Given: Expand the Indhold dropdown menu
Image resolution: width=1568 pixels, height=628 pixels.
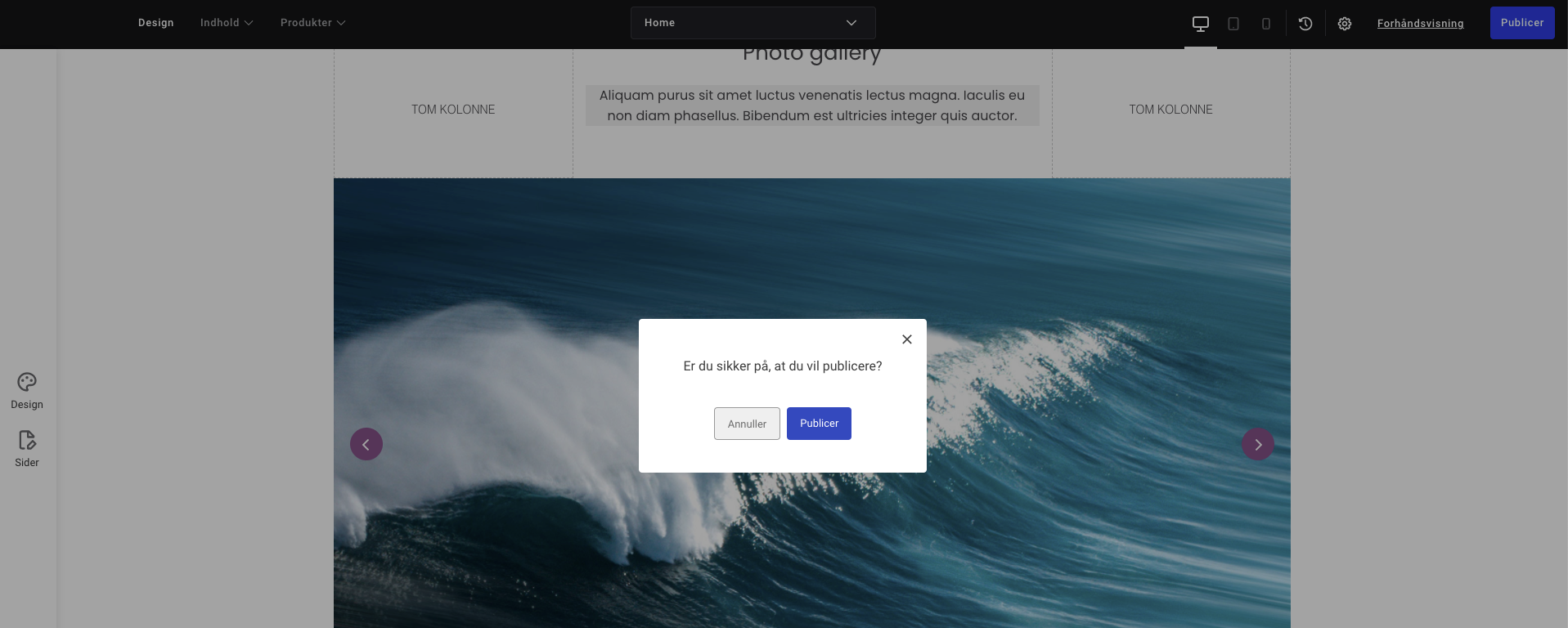Looking at the screenshot, I should (x=227, y=23).
